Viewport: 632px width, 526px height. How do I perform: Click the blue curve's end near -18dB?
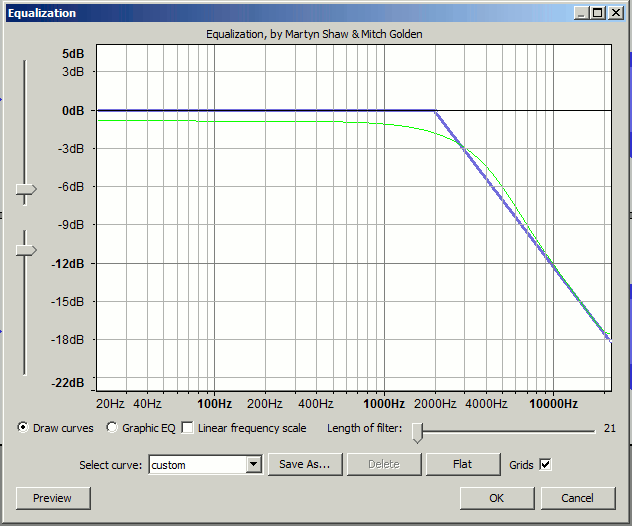click(608, 339)
